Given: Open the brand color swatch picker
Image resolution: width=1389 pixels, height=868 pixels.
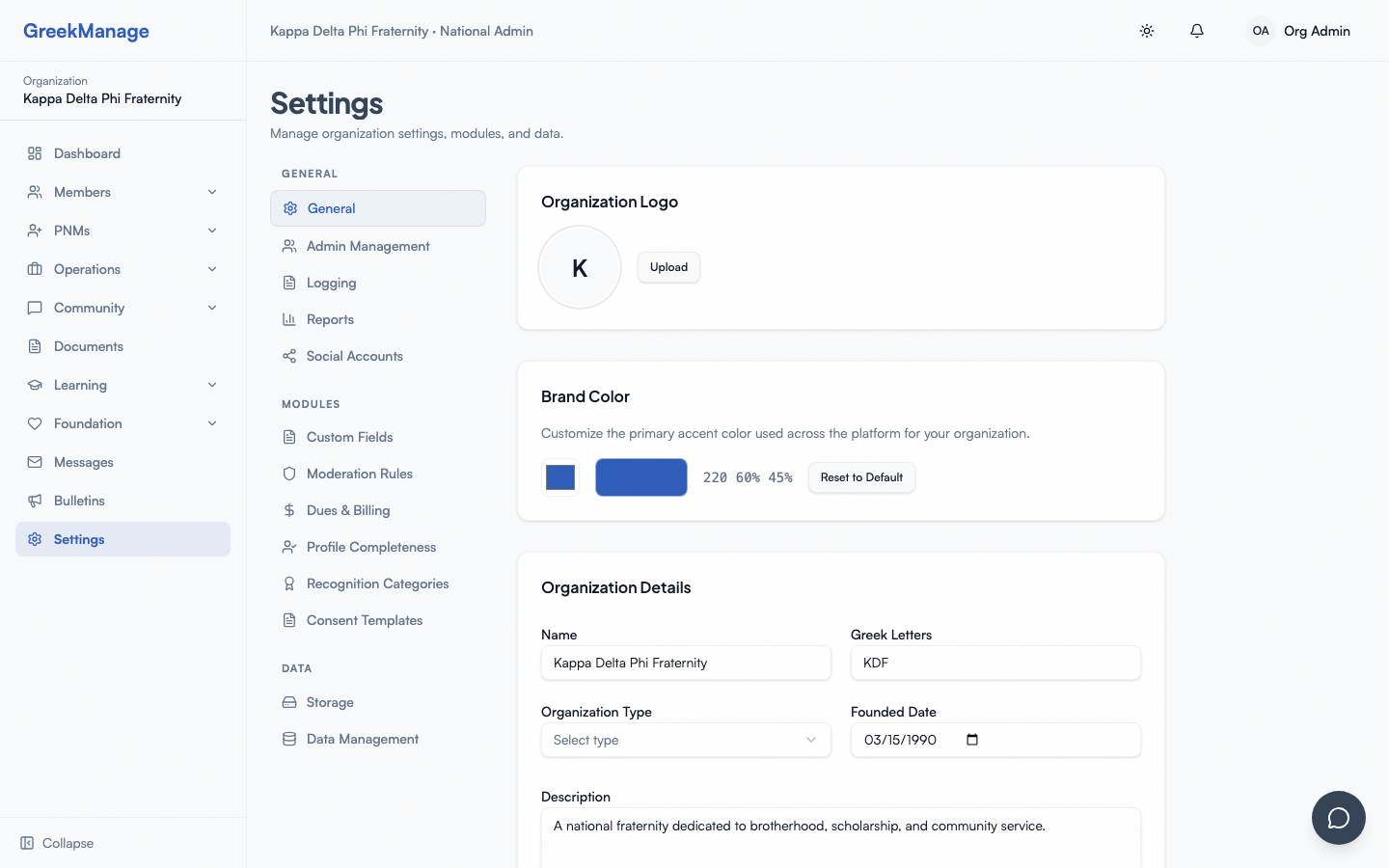Looking at the screenshot, I should tap(559, 477).
